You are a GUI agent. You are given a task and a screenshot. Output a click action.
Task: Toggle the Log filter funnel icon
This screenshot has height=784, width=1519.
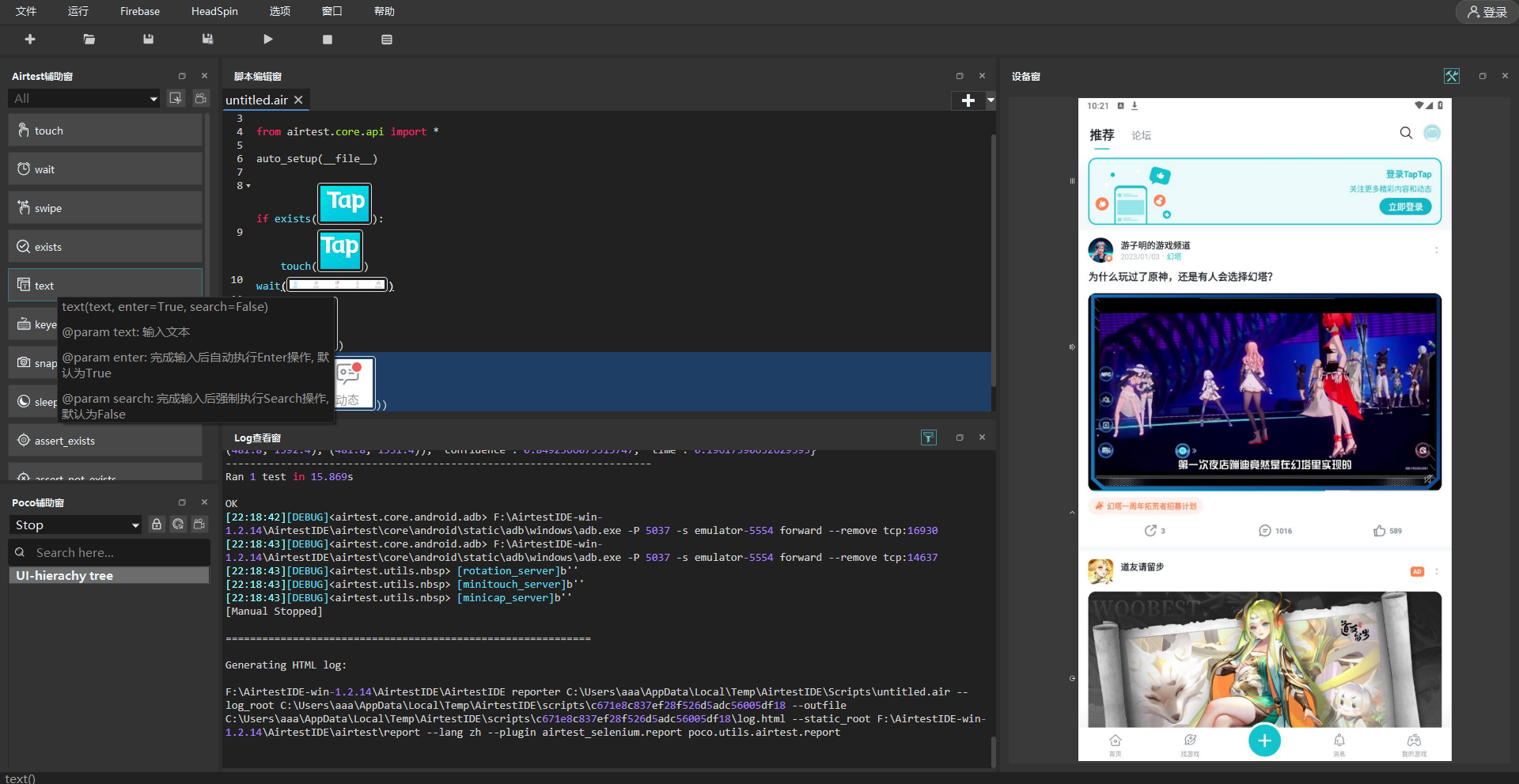929,437
